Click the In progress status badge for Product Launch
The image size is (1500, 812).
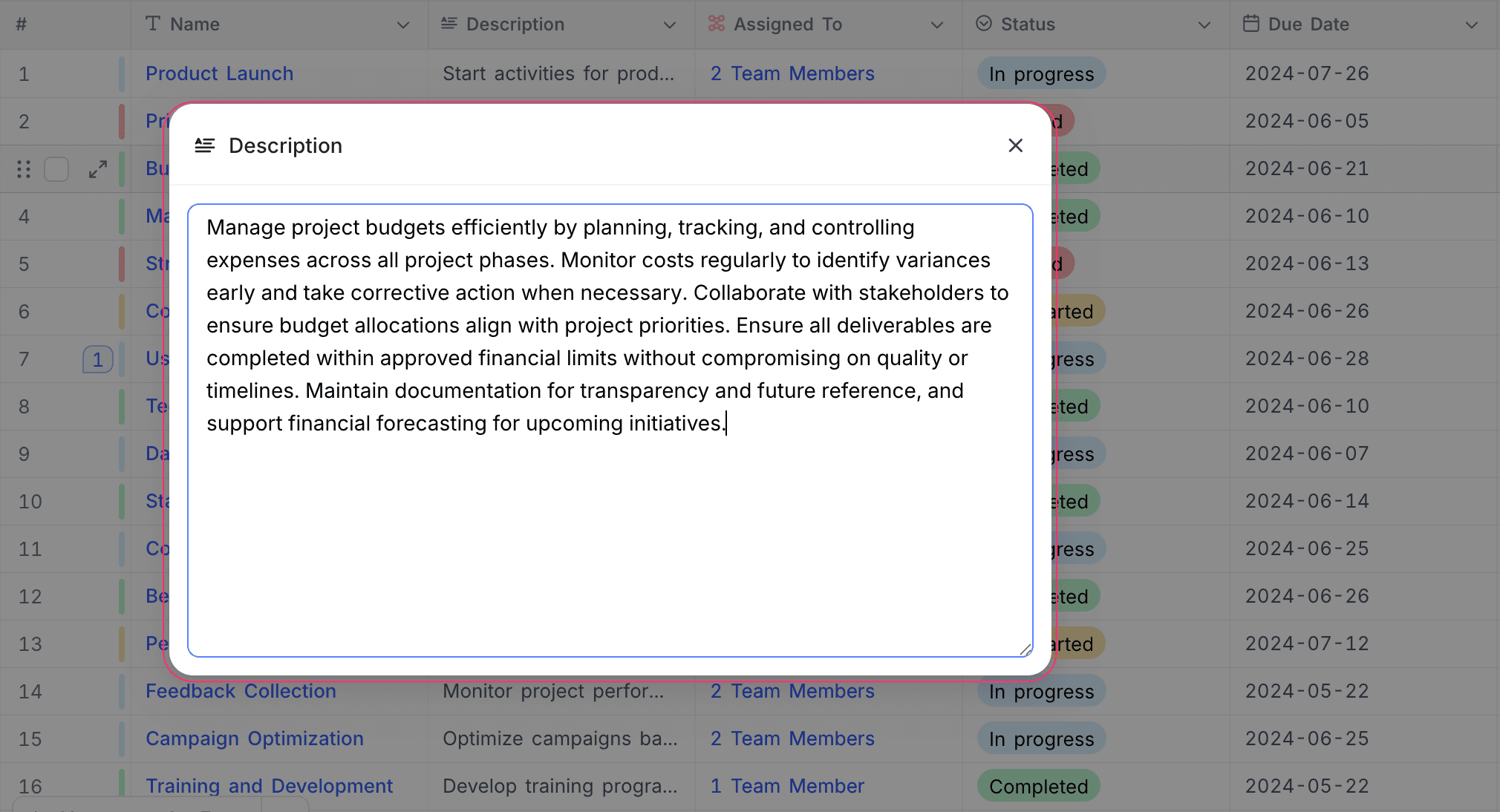tap(1041, 74)
